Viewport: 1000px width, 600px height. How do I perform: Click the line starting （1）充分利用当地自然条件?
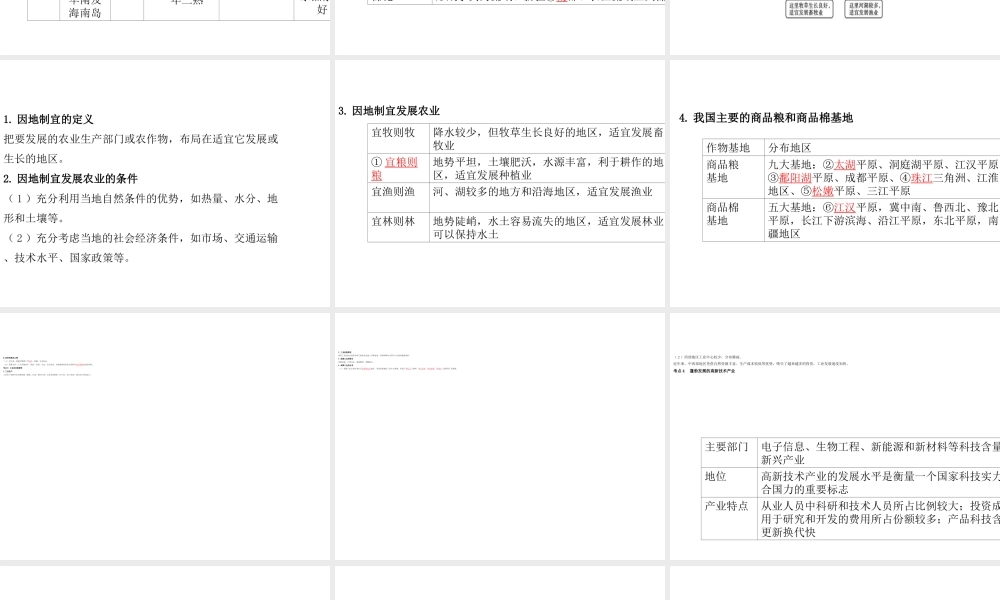coord(140,208)
